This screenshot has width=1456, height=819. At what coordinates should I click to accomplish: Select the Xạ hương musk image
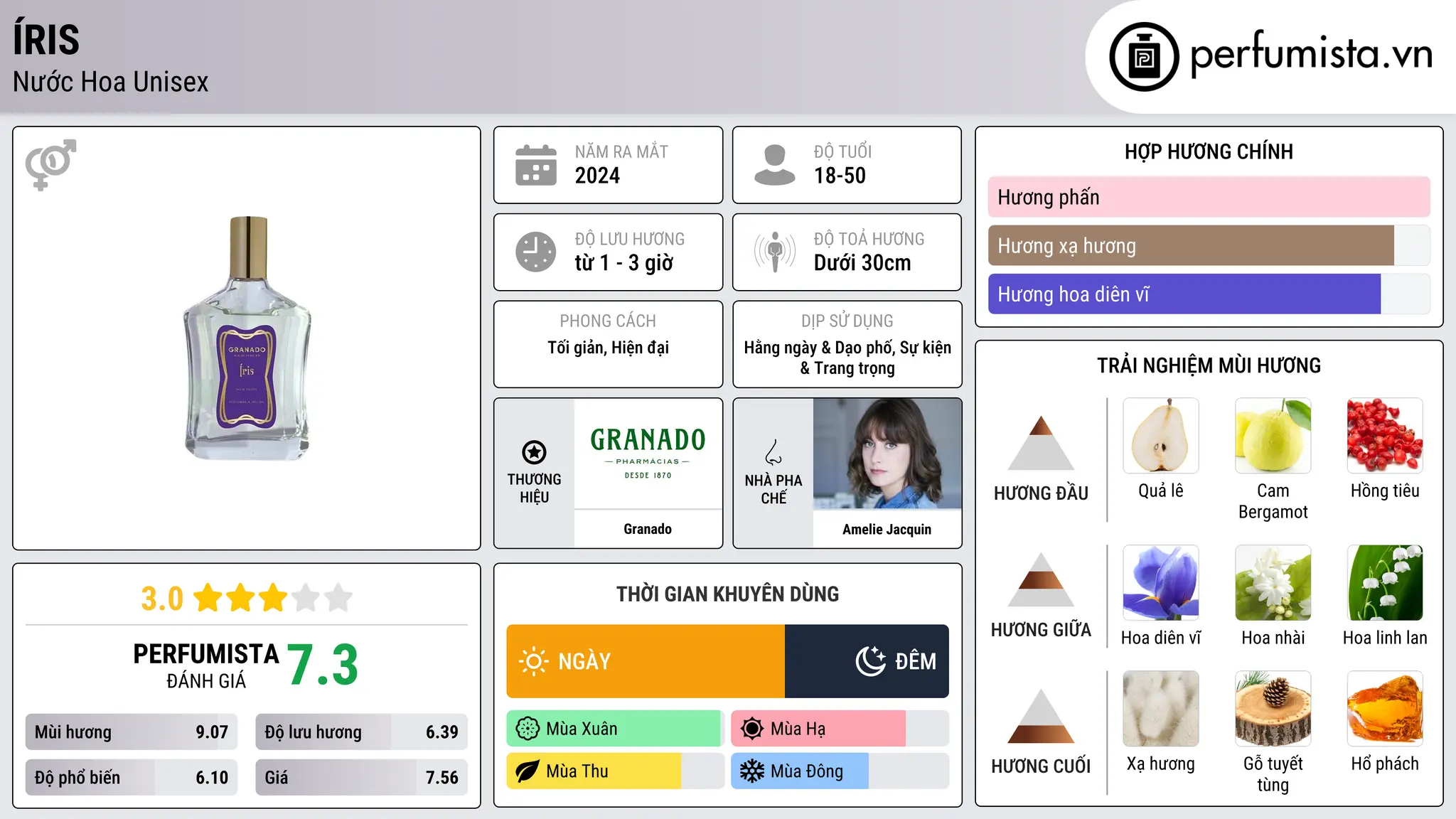(1161, 709)
